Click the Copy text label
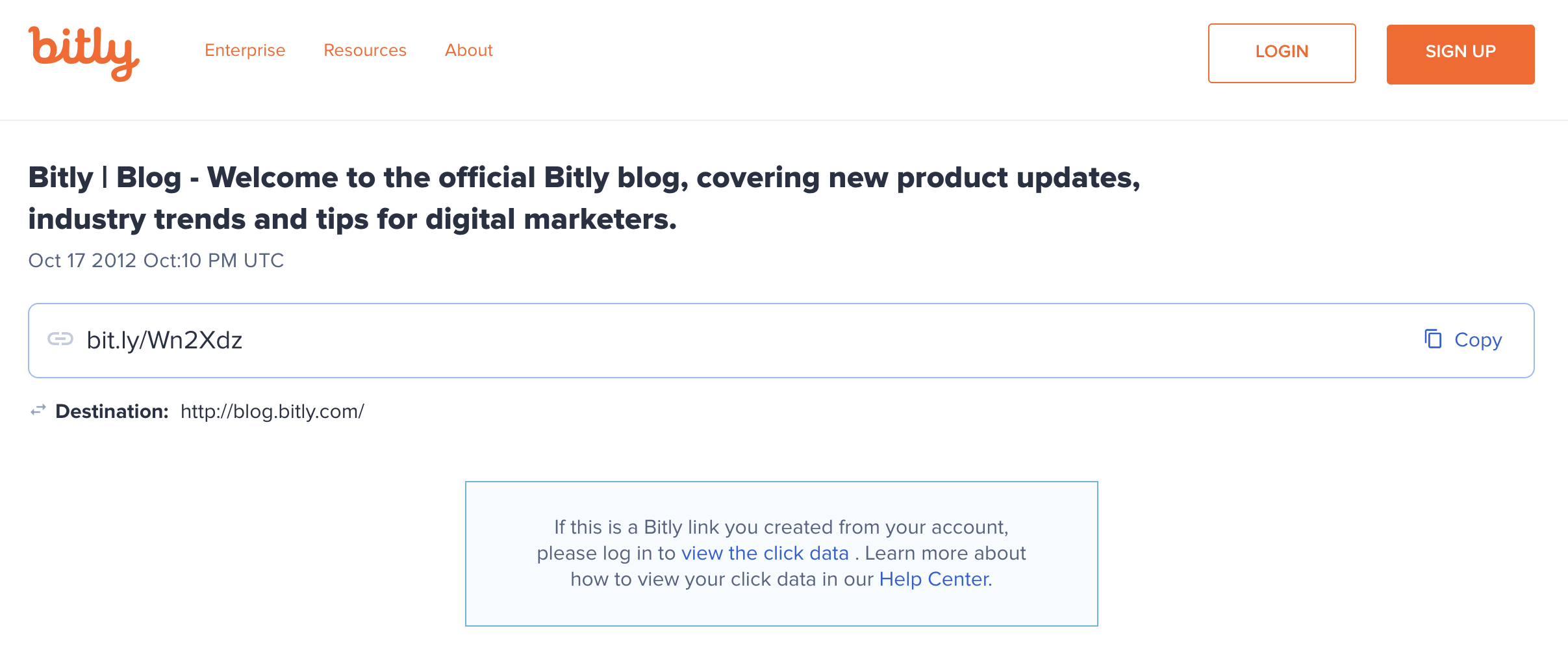The height and width of the screenshot is (650, 1568). coord(1478,340)
